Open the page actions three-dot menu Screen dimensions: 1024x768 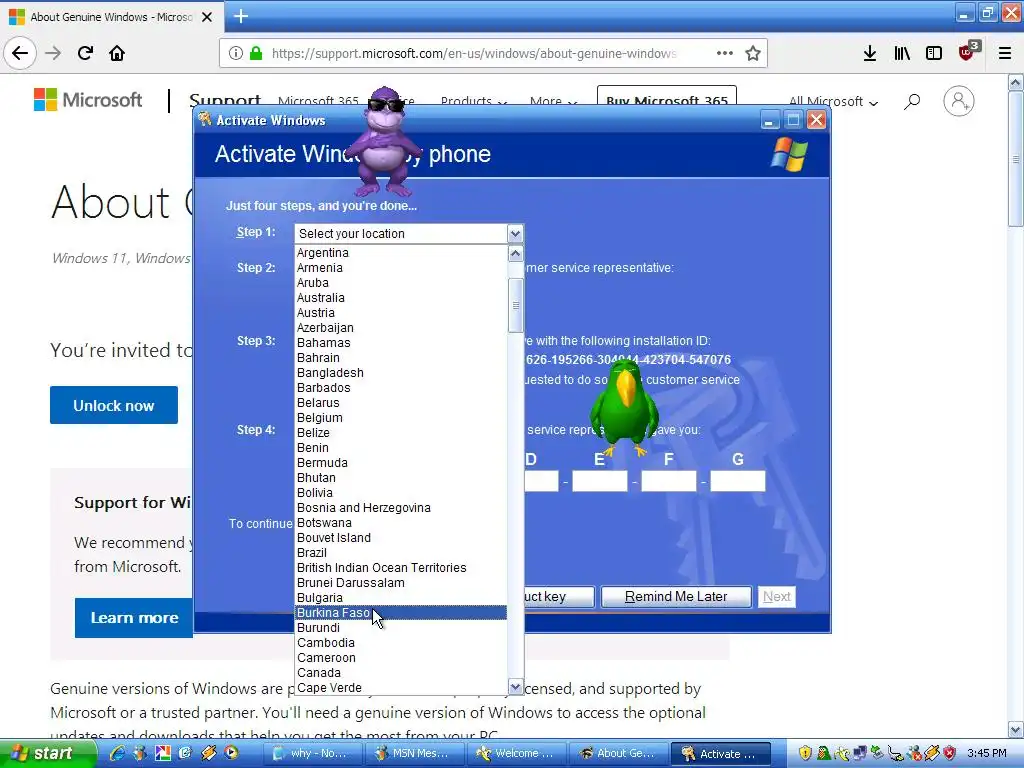pos(725,53)
